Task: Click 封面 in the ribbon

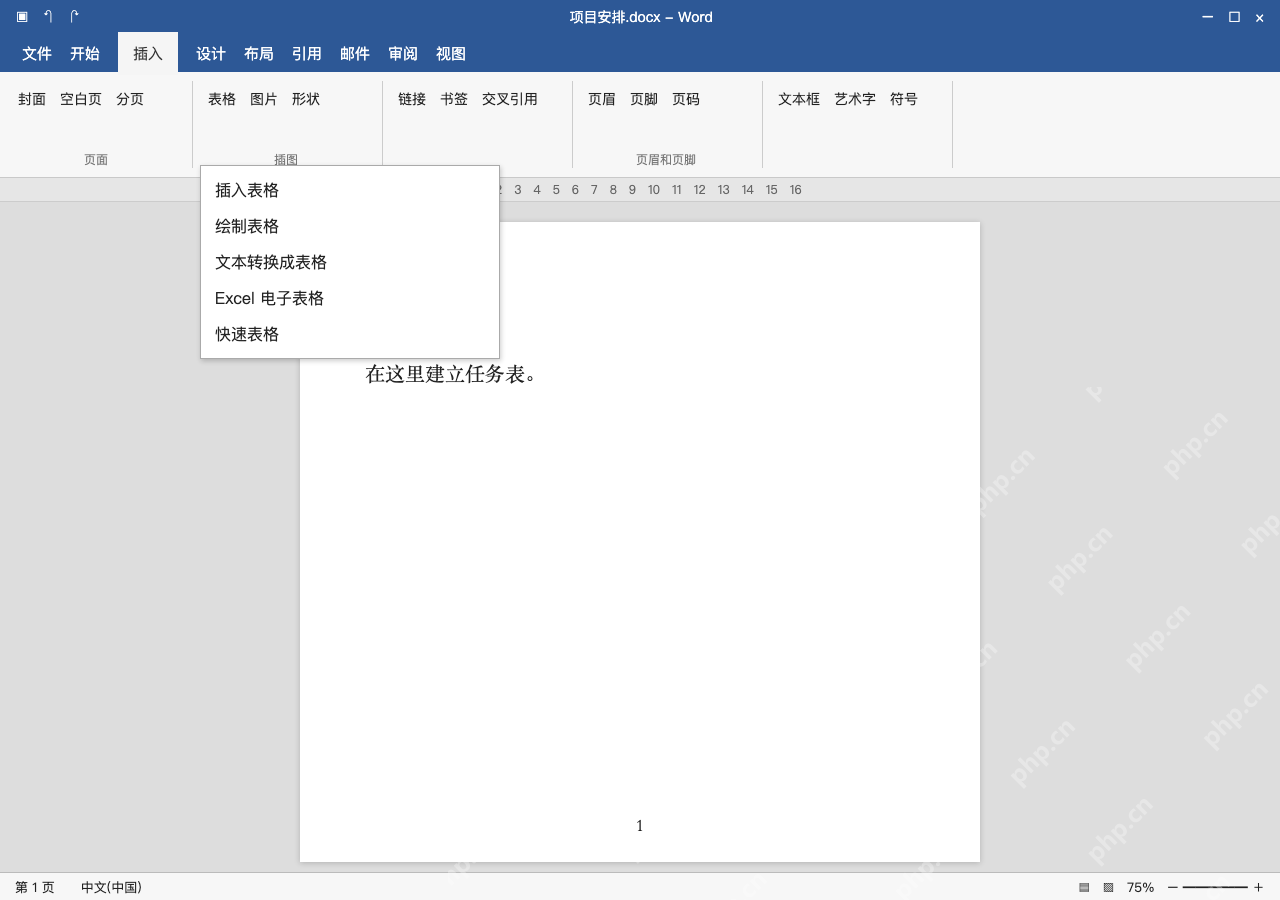Action: pyautogui.click(x=32, y=99)
